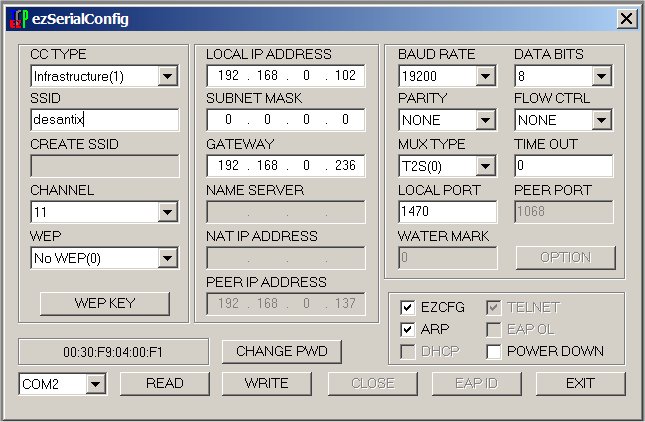
Task: Click the CHANGE PWD button
Action: (x=282, y=352)
